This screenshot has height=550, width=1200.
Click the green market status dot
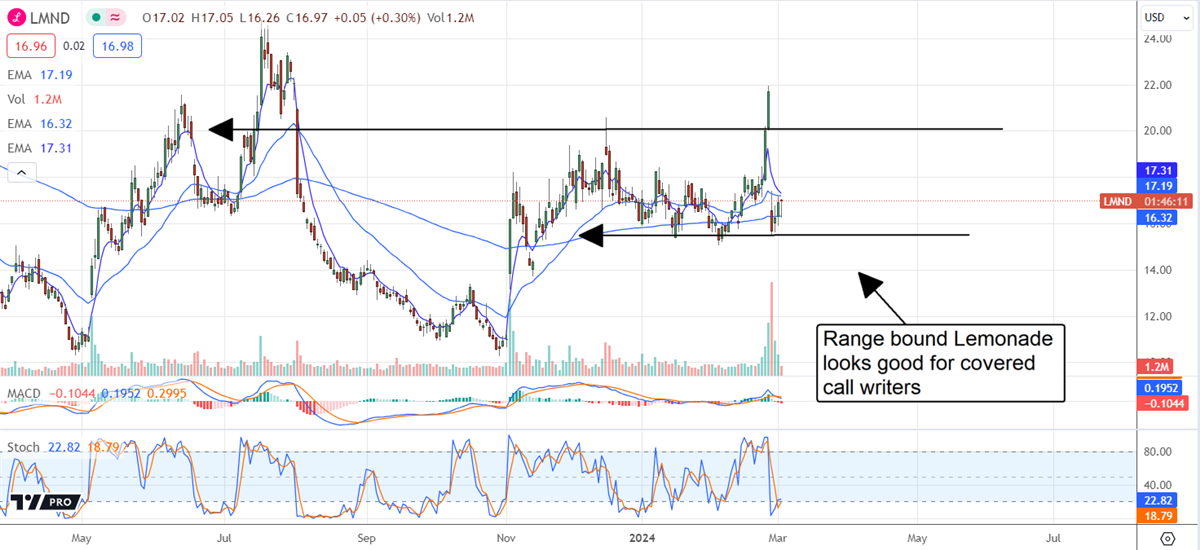[x=94, y=17]
